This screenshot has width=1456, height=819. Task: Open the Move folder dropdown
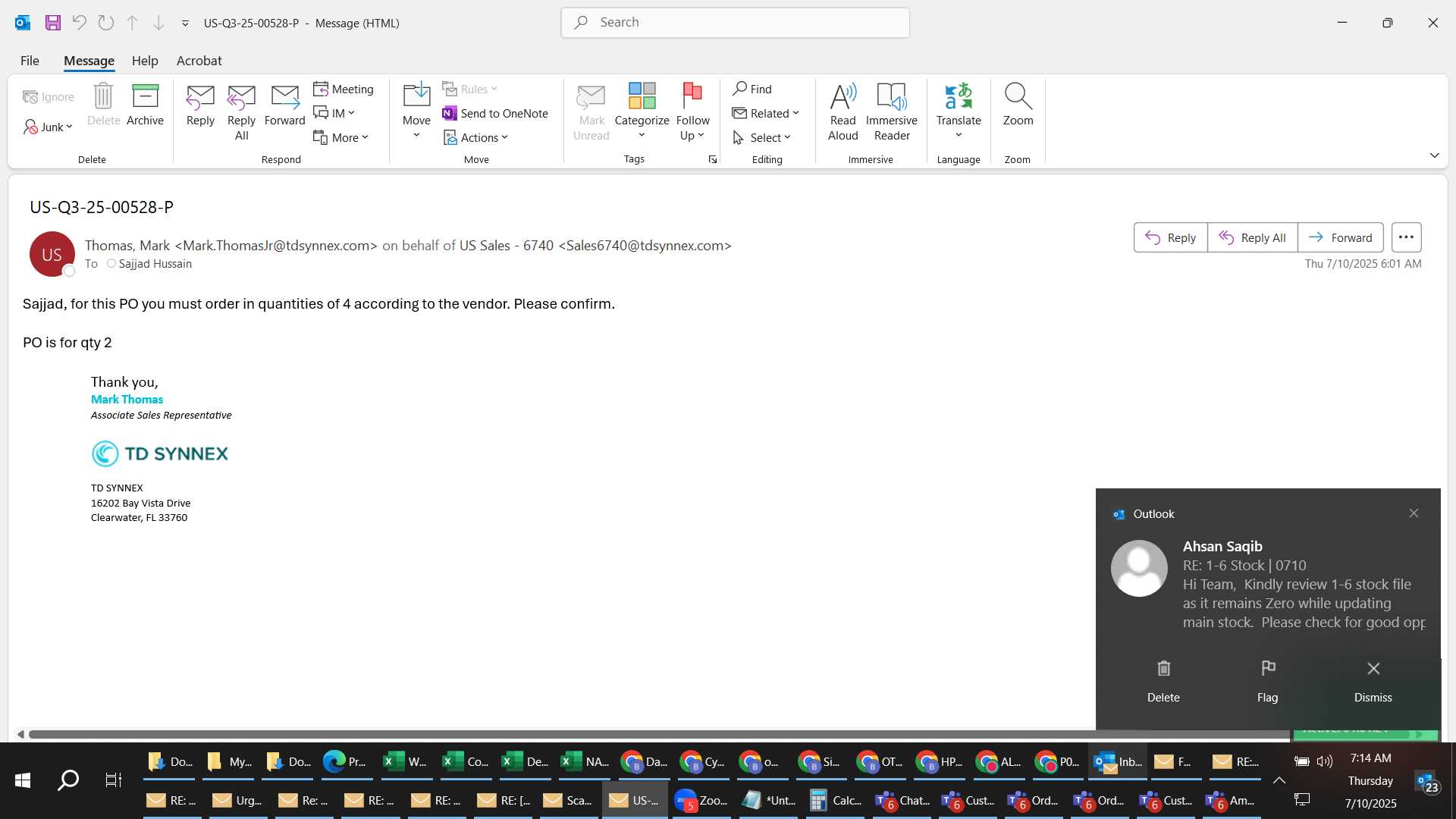point(416,111)
